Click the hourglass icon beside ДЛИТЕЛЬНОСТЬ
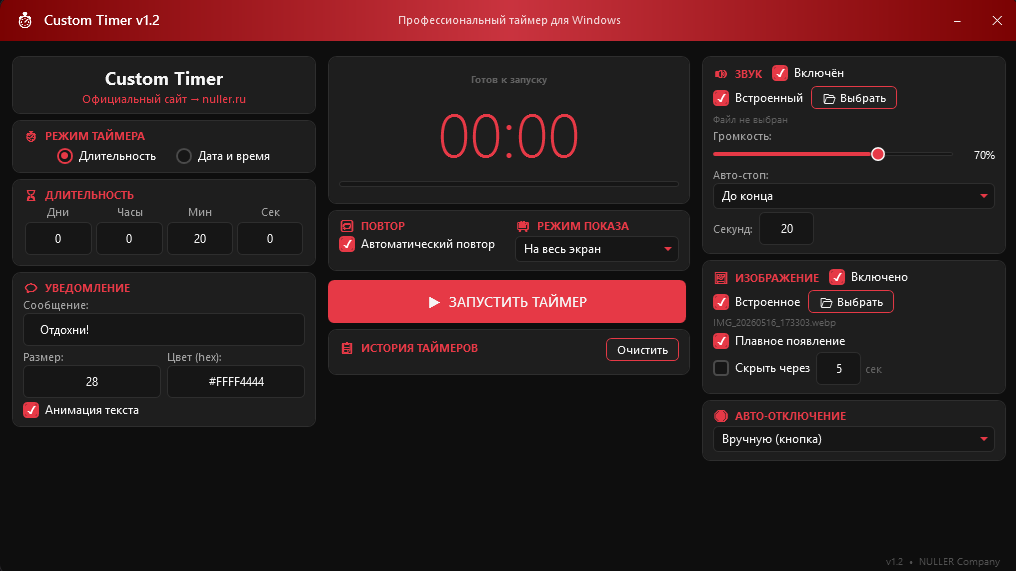The image size is (1016, 571). pos(30,195)
